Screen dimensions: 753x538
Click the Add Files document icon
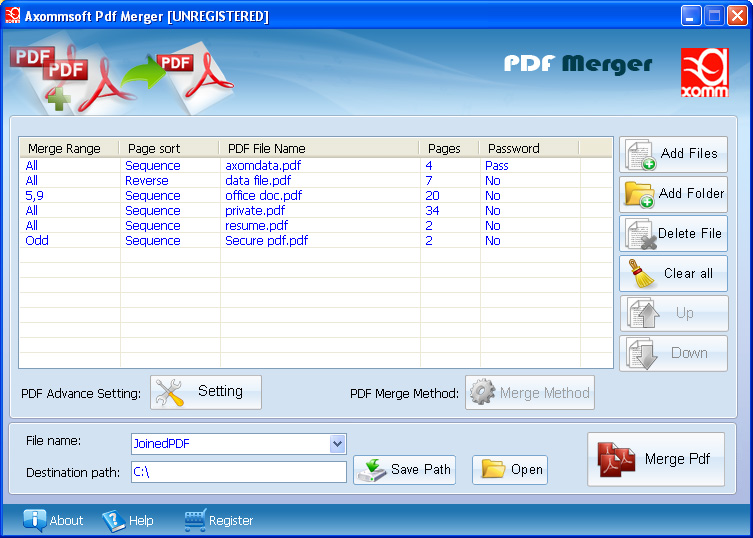[x=641, y=155]
